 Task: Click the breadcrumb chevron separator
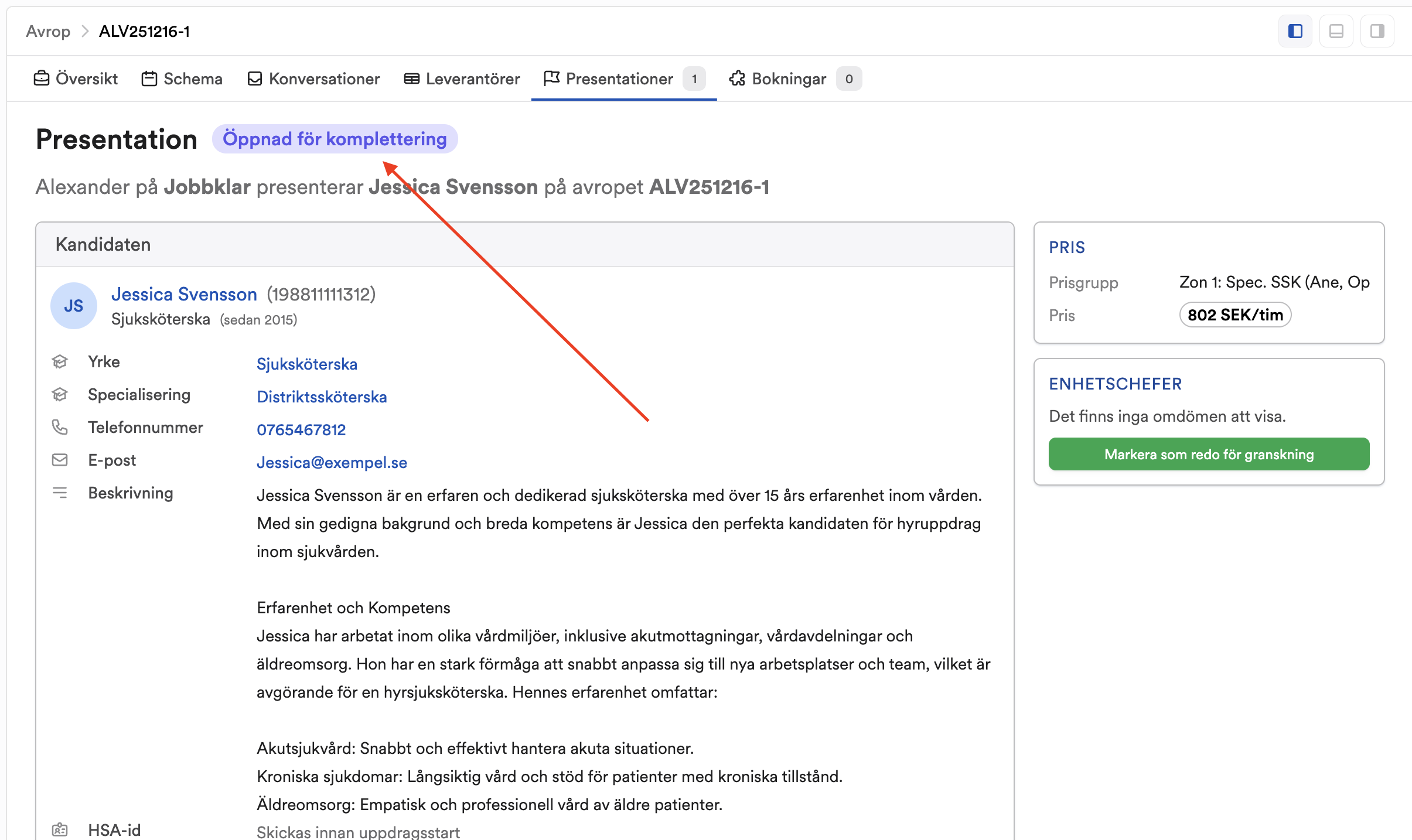85,31
